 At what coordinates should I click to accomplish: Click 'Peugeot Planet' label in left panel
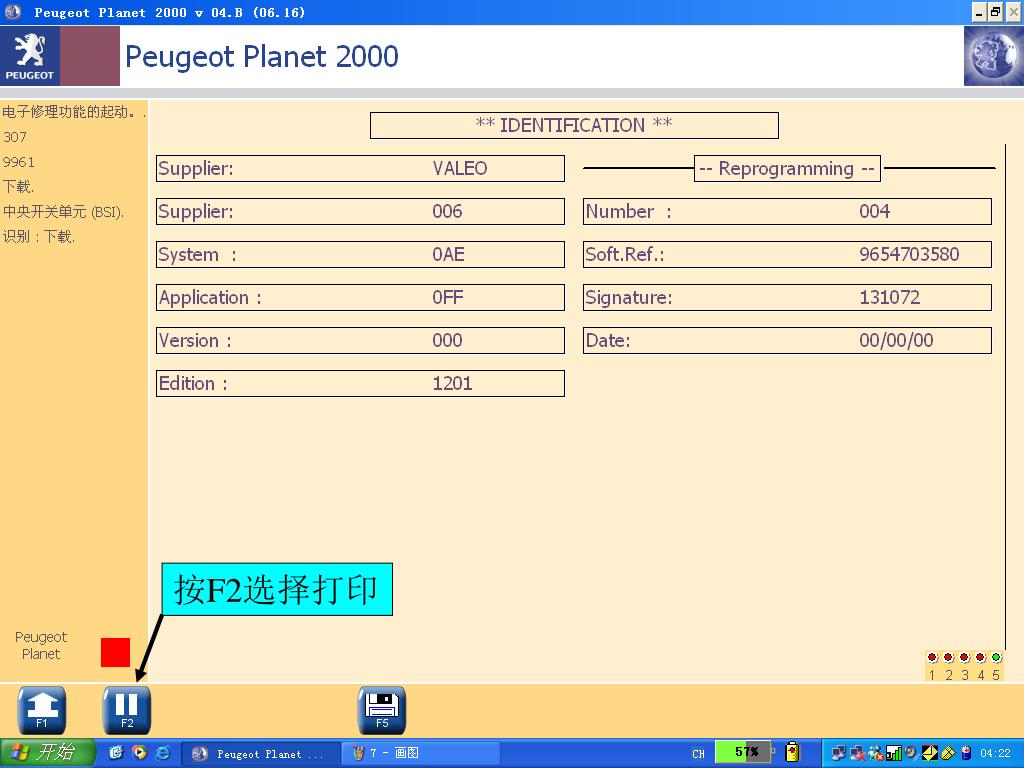pos(41,645)
